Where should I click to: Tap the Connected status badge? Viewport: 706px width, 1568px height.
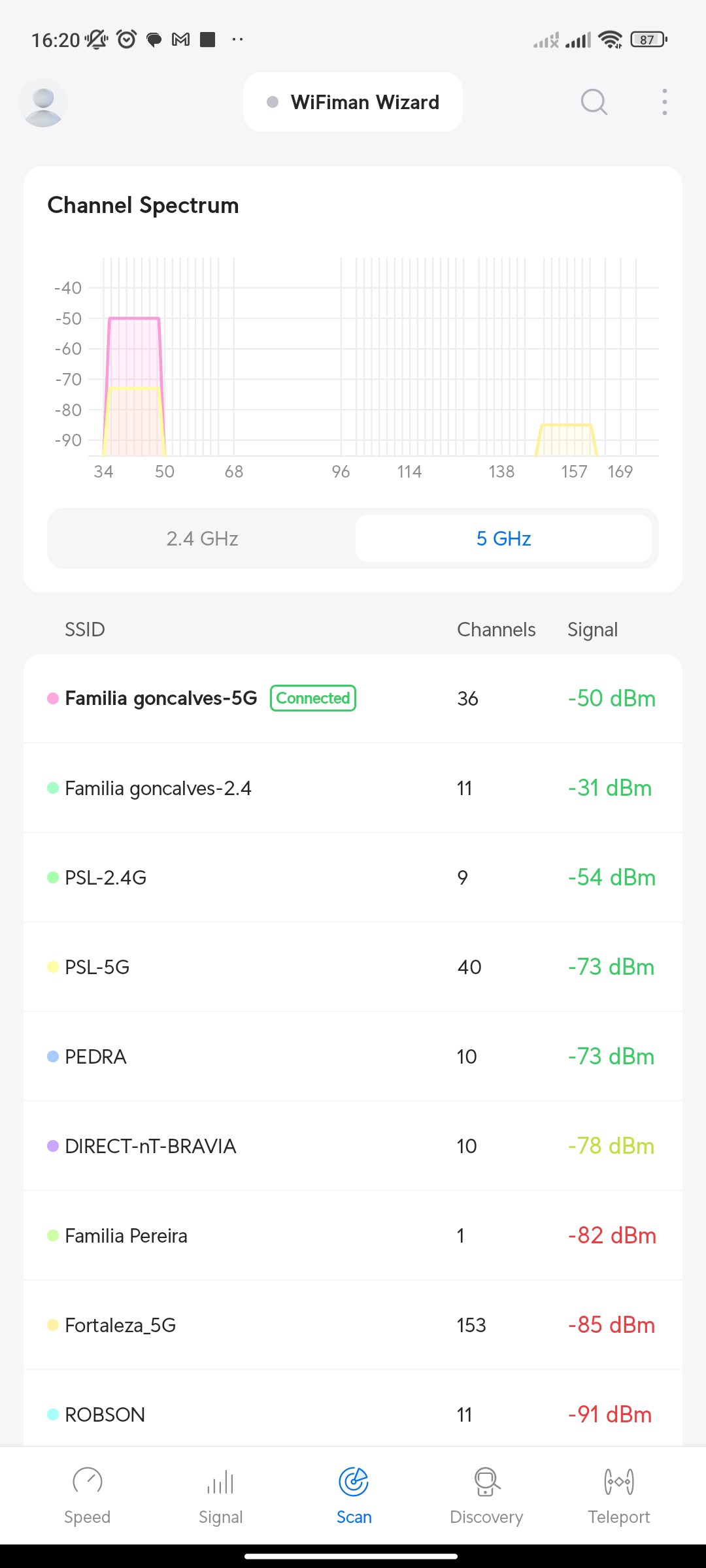click(x=313, y=698)
